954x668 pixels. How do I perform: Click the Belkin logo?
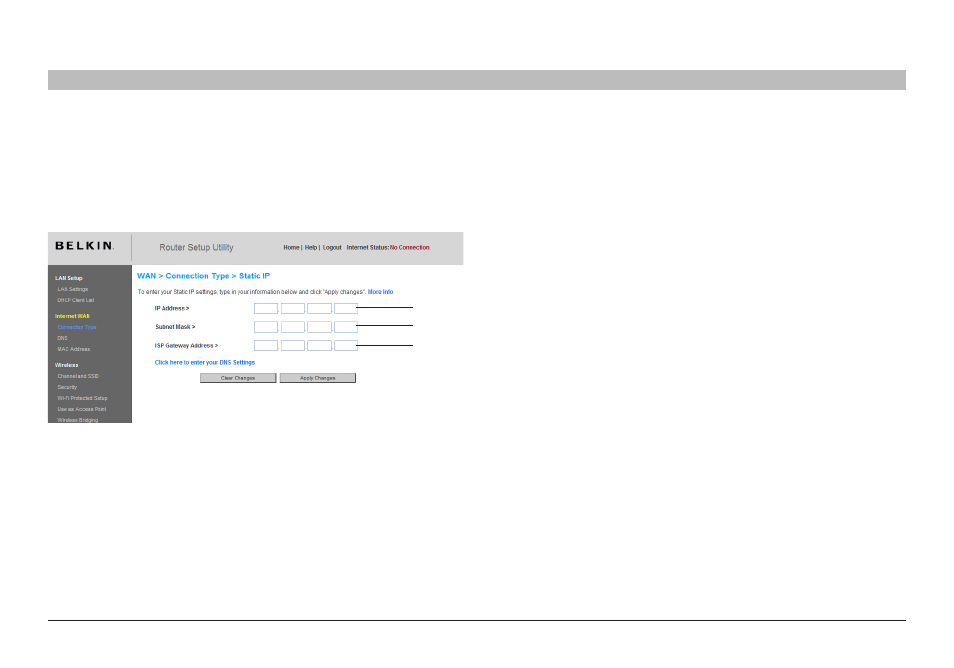[x=84, y=246]
